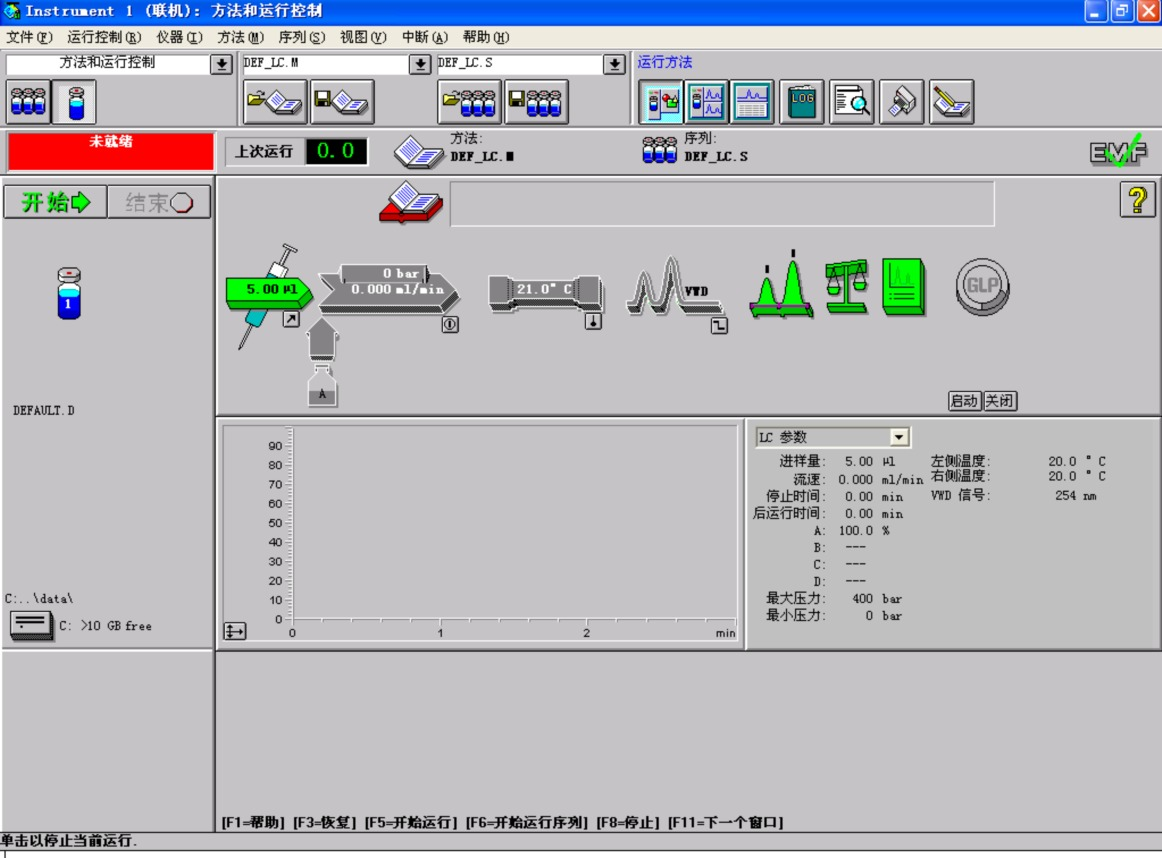The image size is (1162, 858).
Task: Open the logbook via the LOG icon
Action: tap(802, 101)
